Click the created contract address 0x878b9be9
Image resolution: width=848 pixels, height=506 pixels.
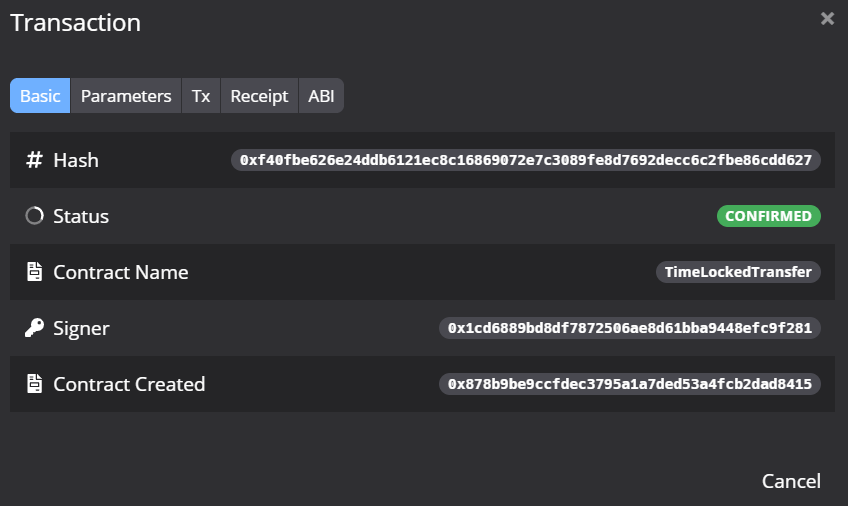point(630,384)
